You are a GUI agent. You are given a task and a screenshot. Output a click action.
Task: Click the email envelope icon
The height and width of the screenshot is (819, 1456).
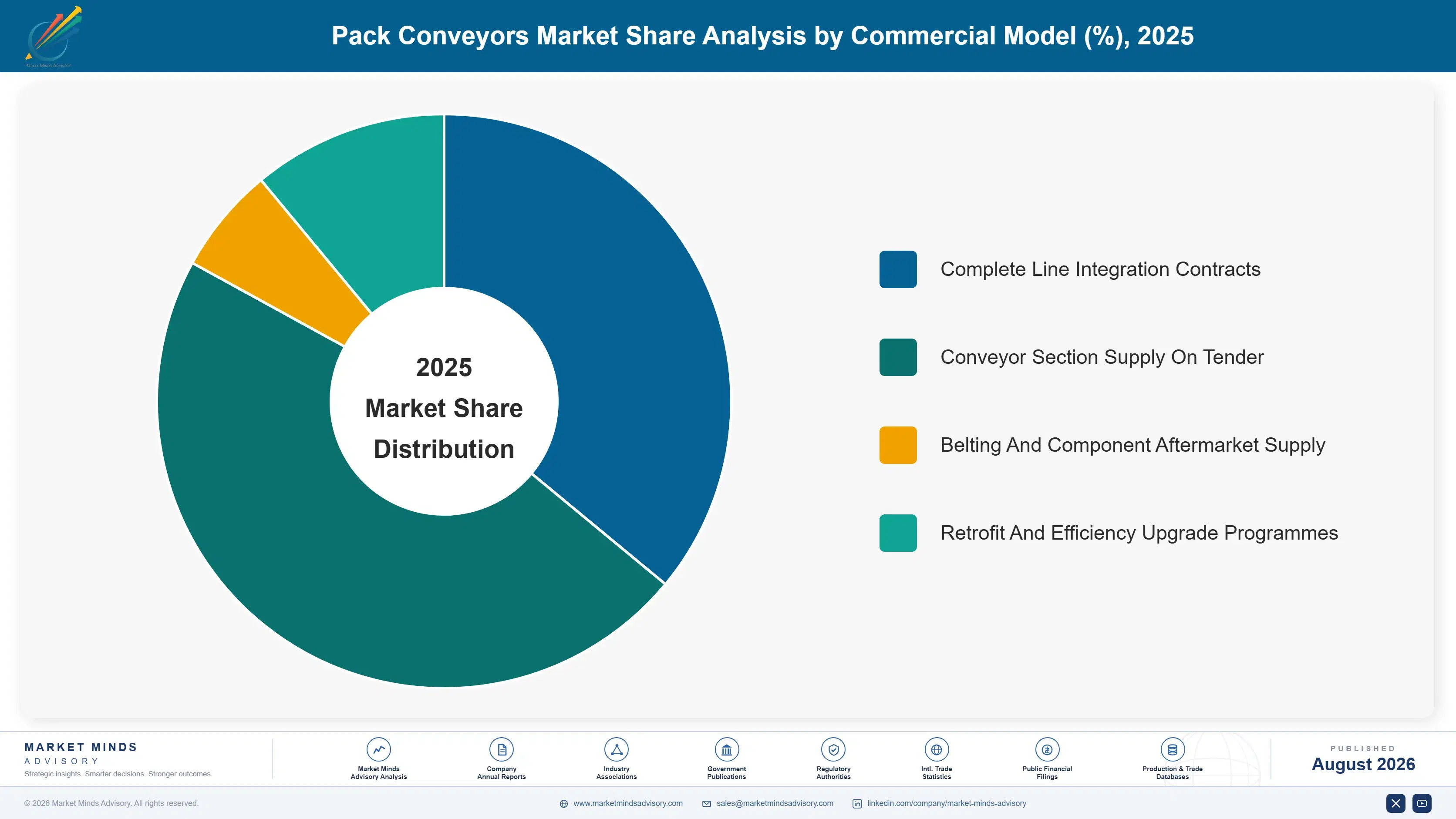pos(707,804)
